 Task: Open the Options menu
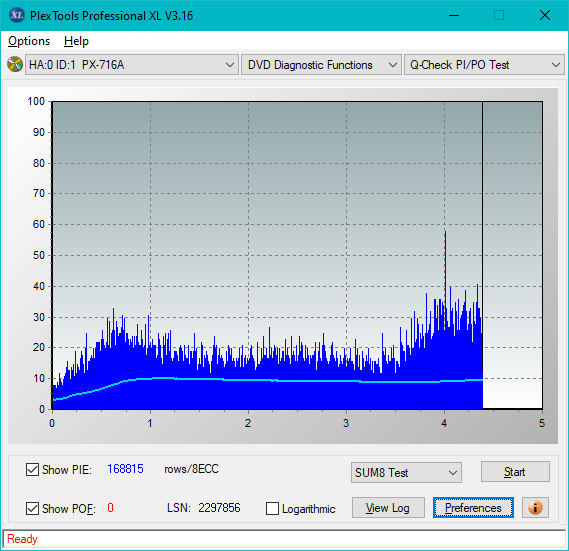(x=29, y=41)
